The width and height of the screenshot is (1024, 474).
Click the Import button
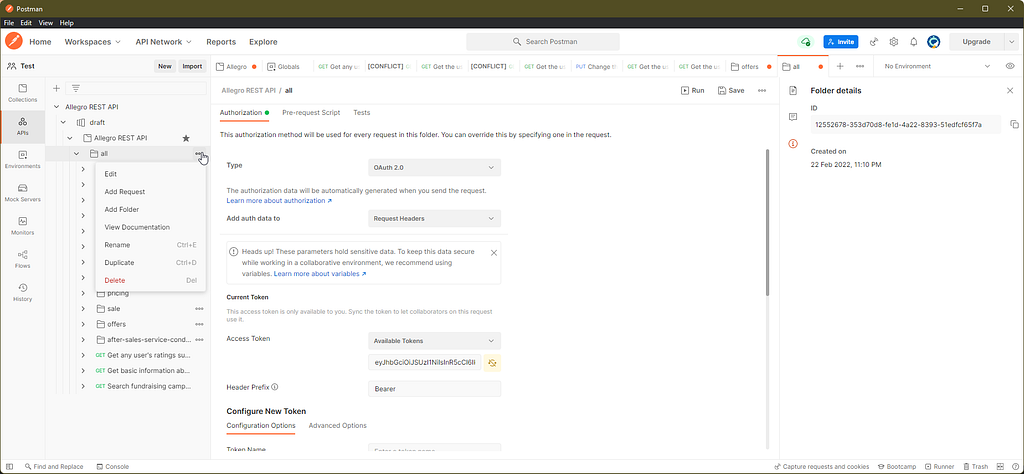click(x=192, y=67)
